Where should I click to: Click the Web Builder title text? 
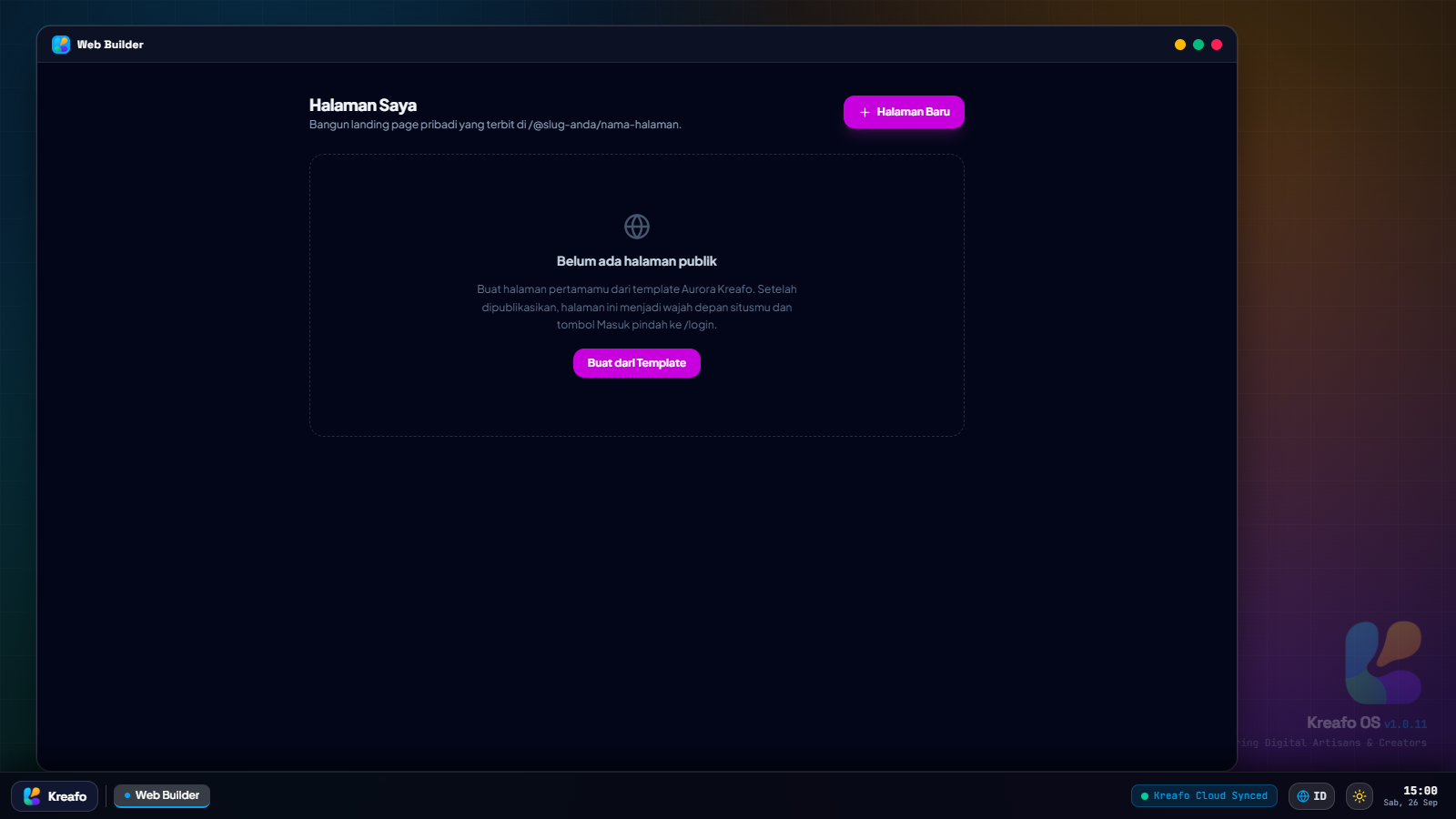[x=110, y=45]
